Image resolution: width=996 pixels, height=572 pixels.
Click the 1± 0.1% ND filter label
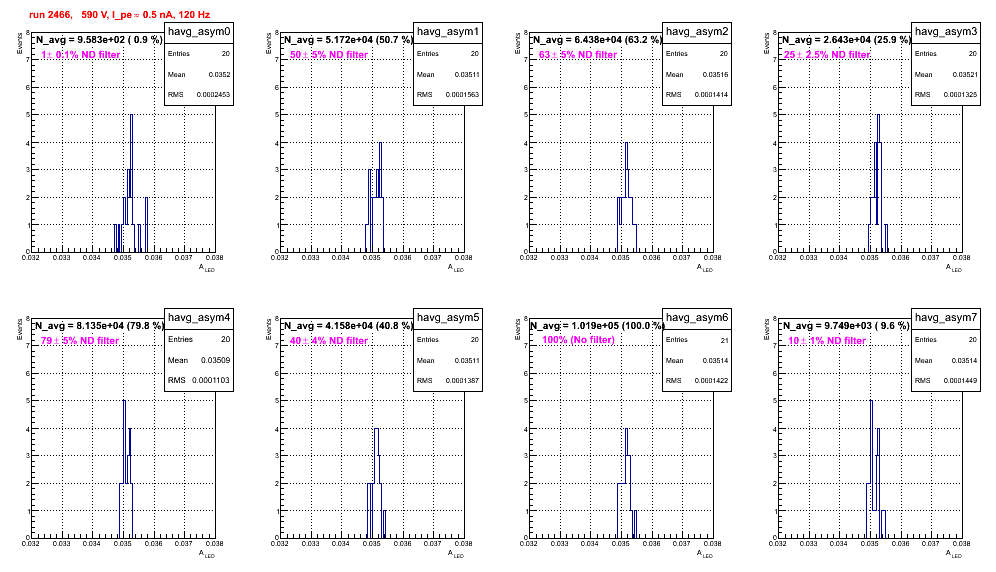[81, 55]
